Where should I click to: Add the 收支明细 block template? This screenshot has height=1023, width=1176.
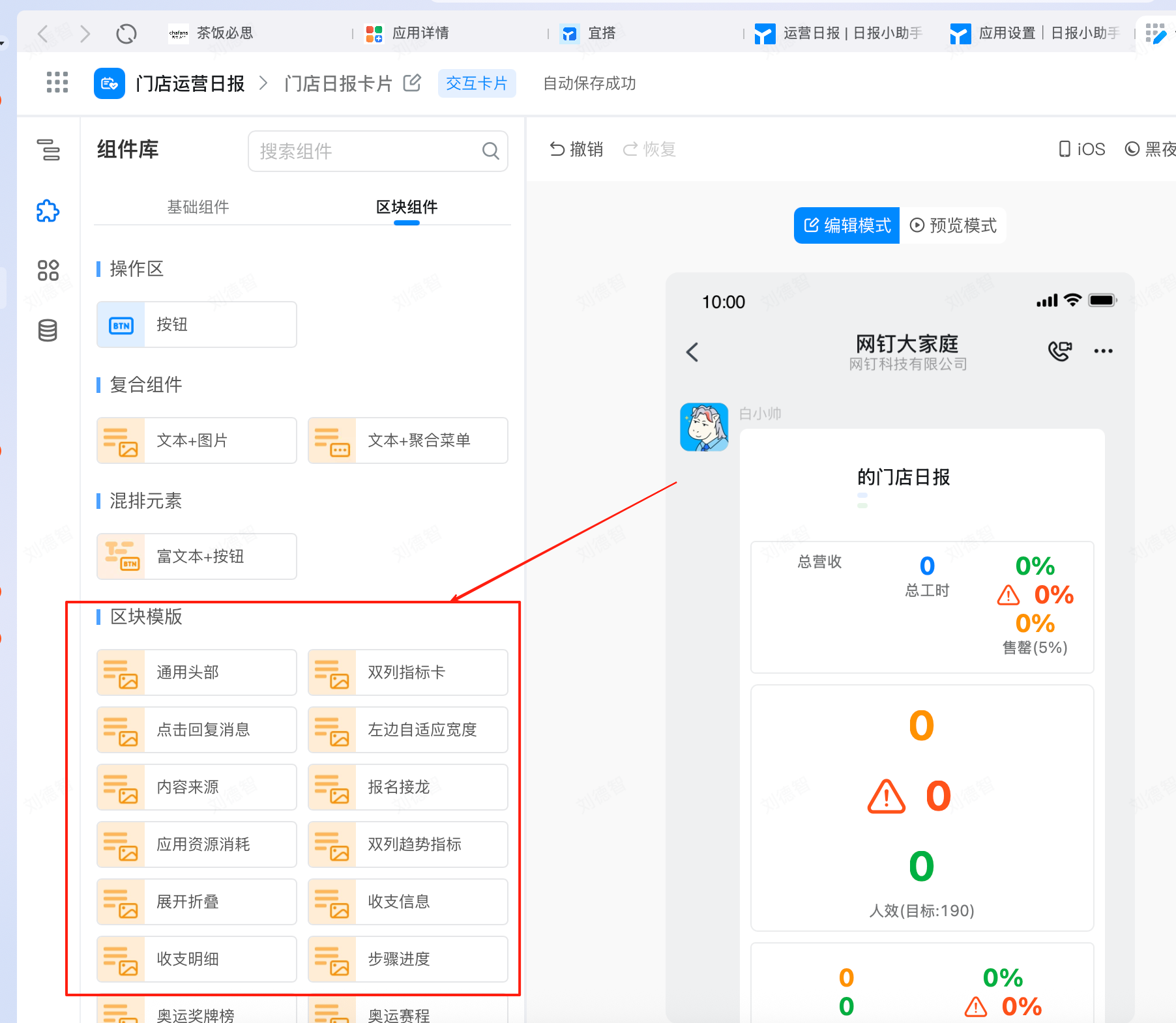197,959
